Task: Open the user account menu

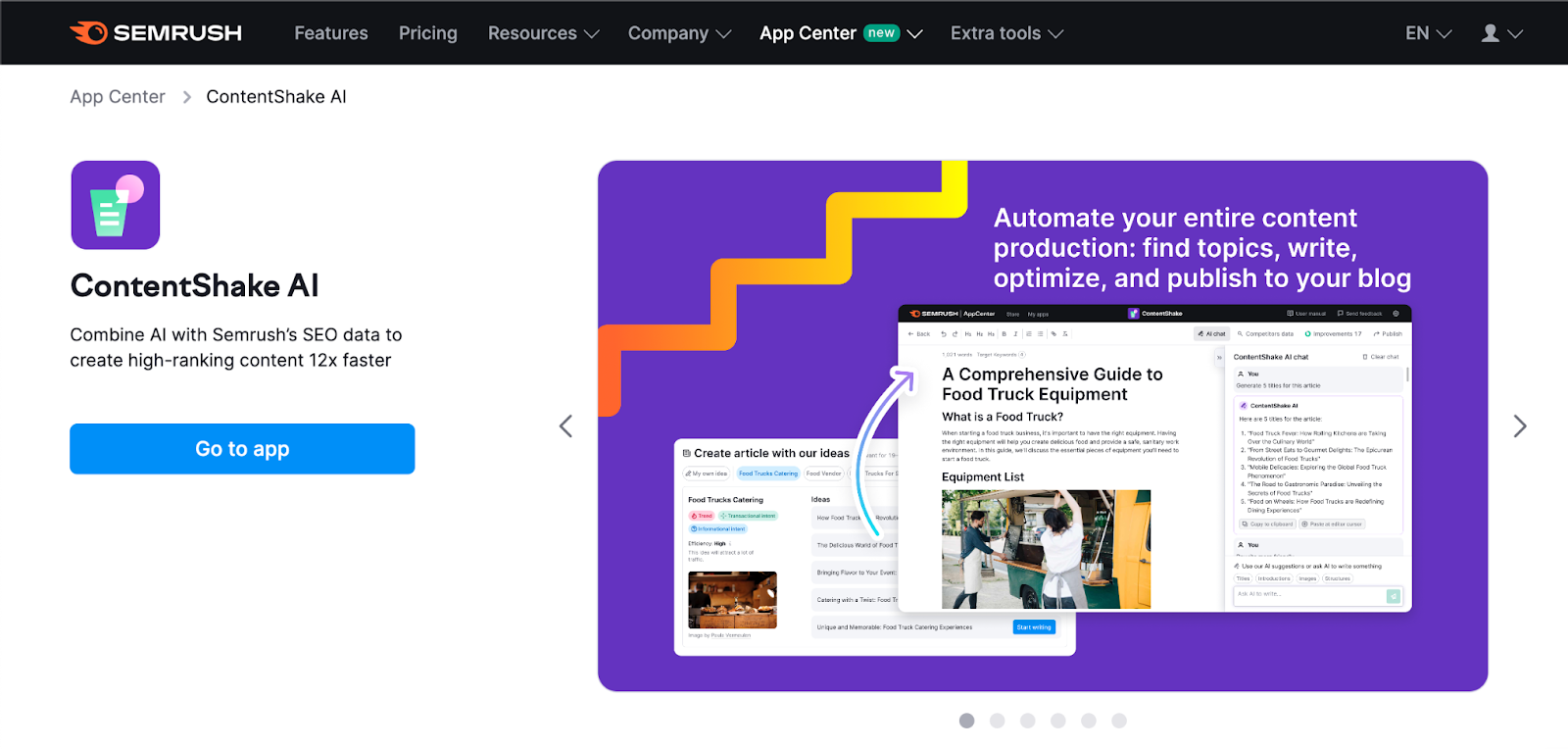Action: tap(1501, 33)
